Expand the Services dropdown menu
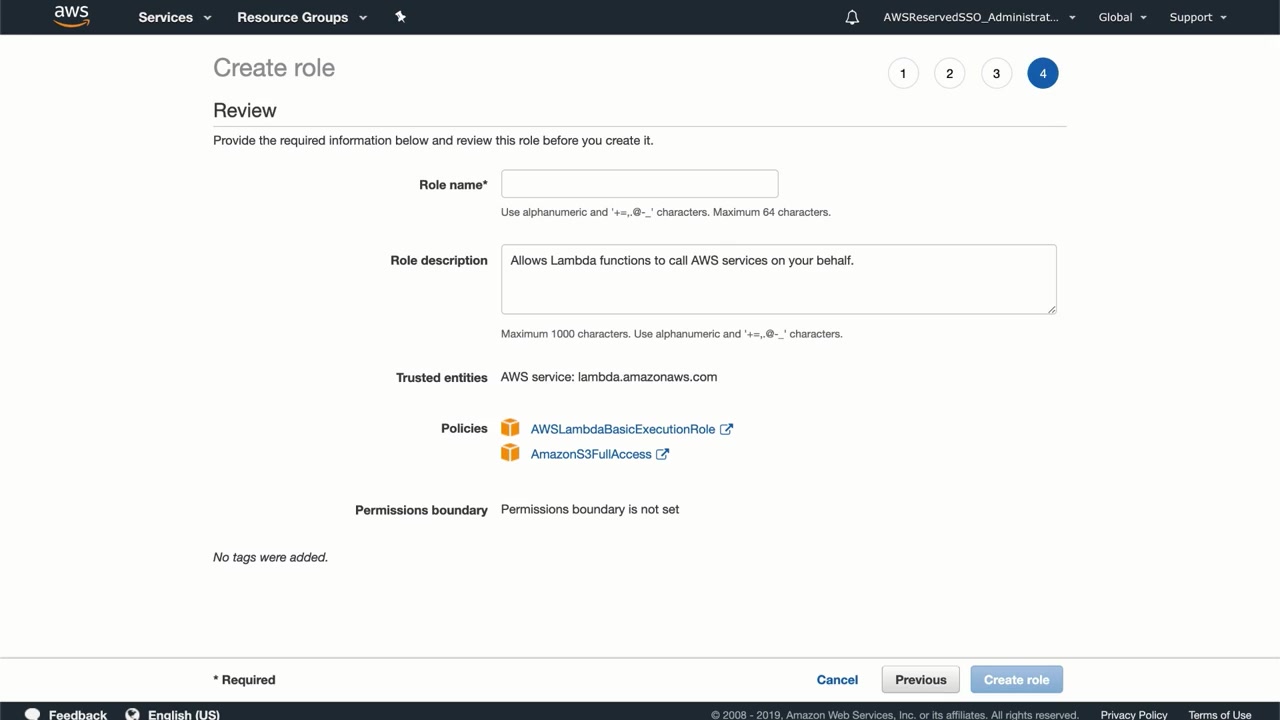 [174, 17]
